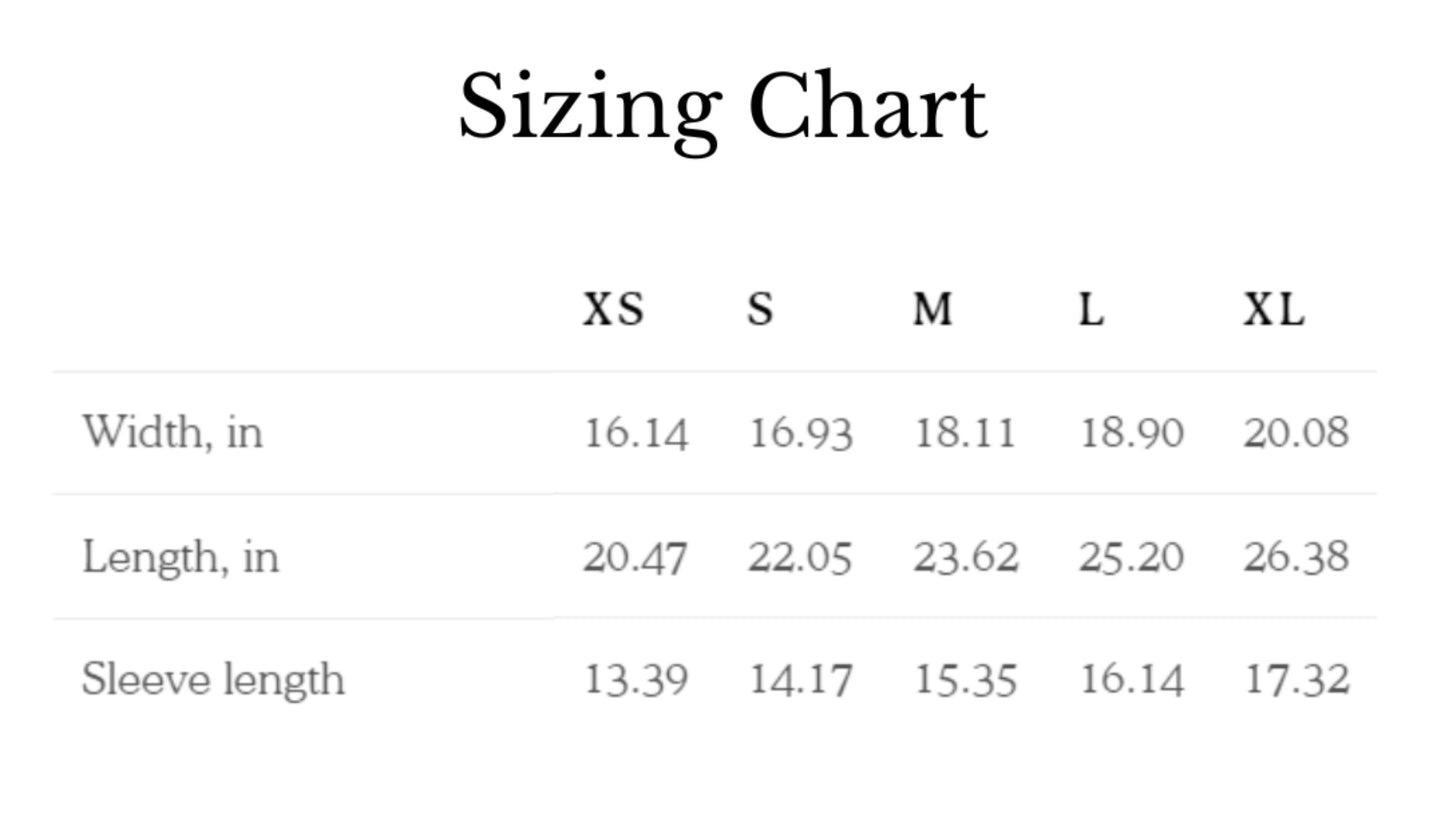Select the XS column header
This screenshot has height=836, width=1445.
(x=613, y=309)
